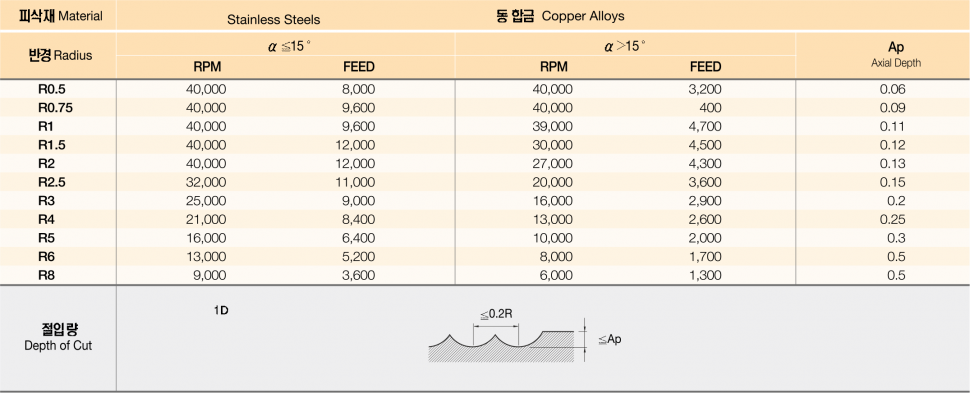The height and width of the screenshot is (393, 970).
Task: Click the Stainless Steels material header
Action: click(x=273, y=19)
